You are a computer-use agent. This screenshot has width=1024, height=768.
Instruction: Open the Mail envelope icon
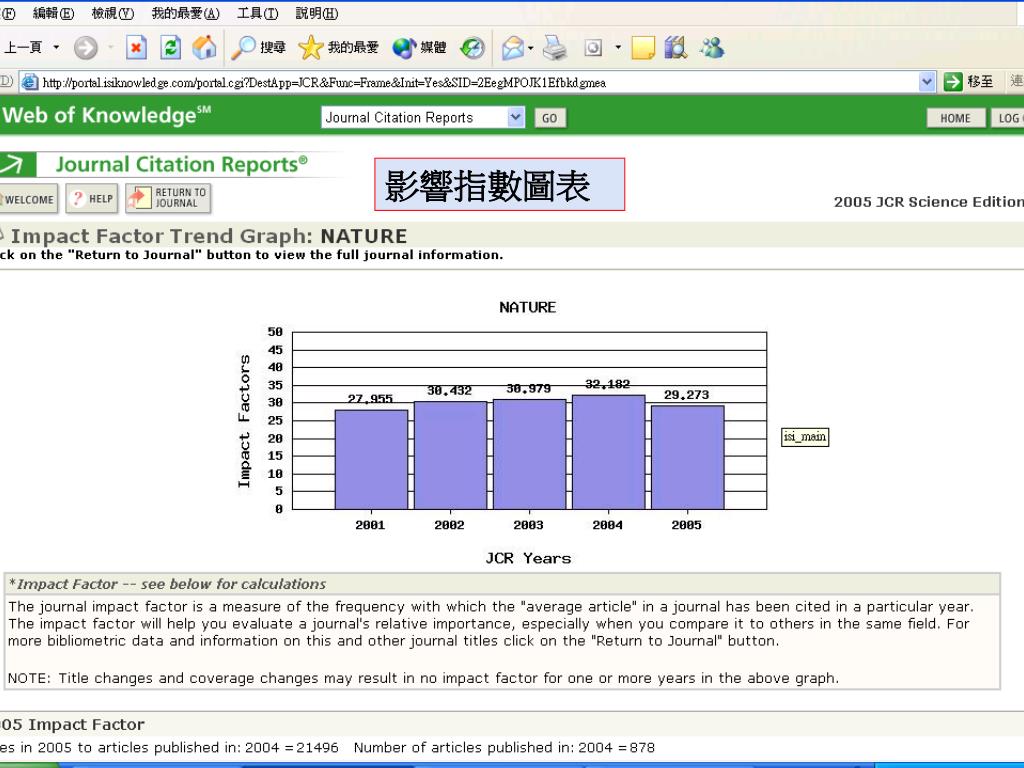pyautogui.click(x=513, y=48)
